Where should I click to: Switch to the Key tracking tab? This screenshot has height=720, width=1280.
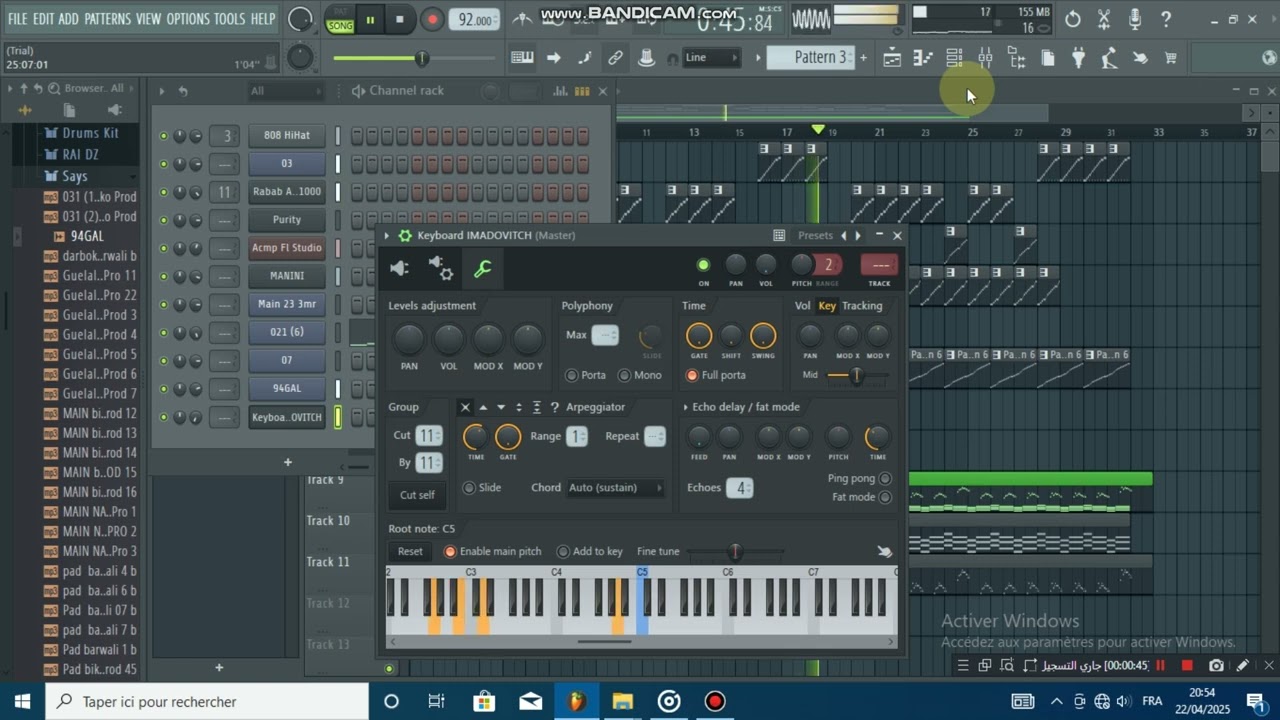click(827, 306)
